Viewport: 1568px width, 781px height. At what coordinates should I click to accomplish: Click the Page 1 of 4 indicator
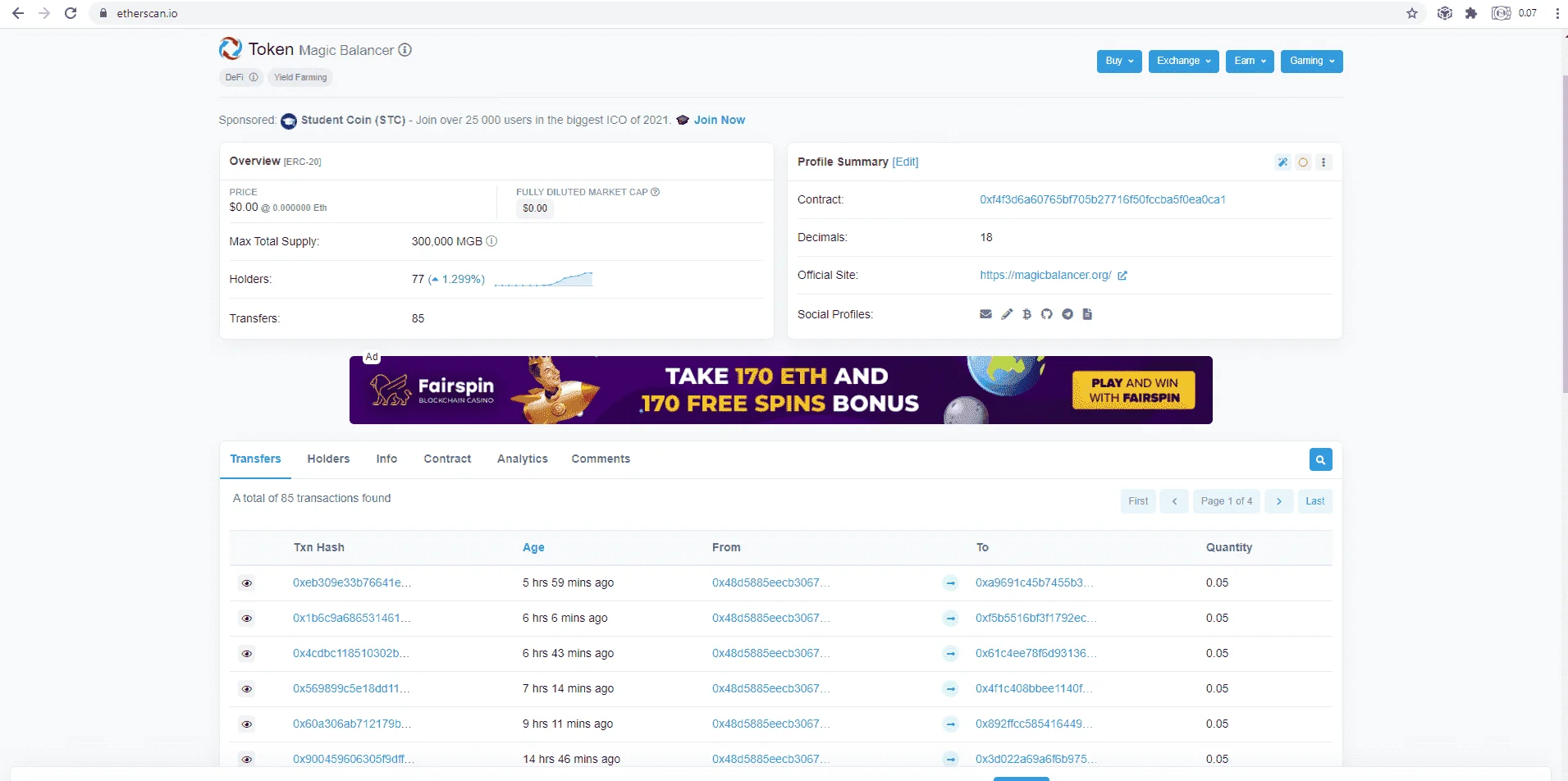1226,501
